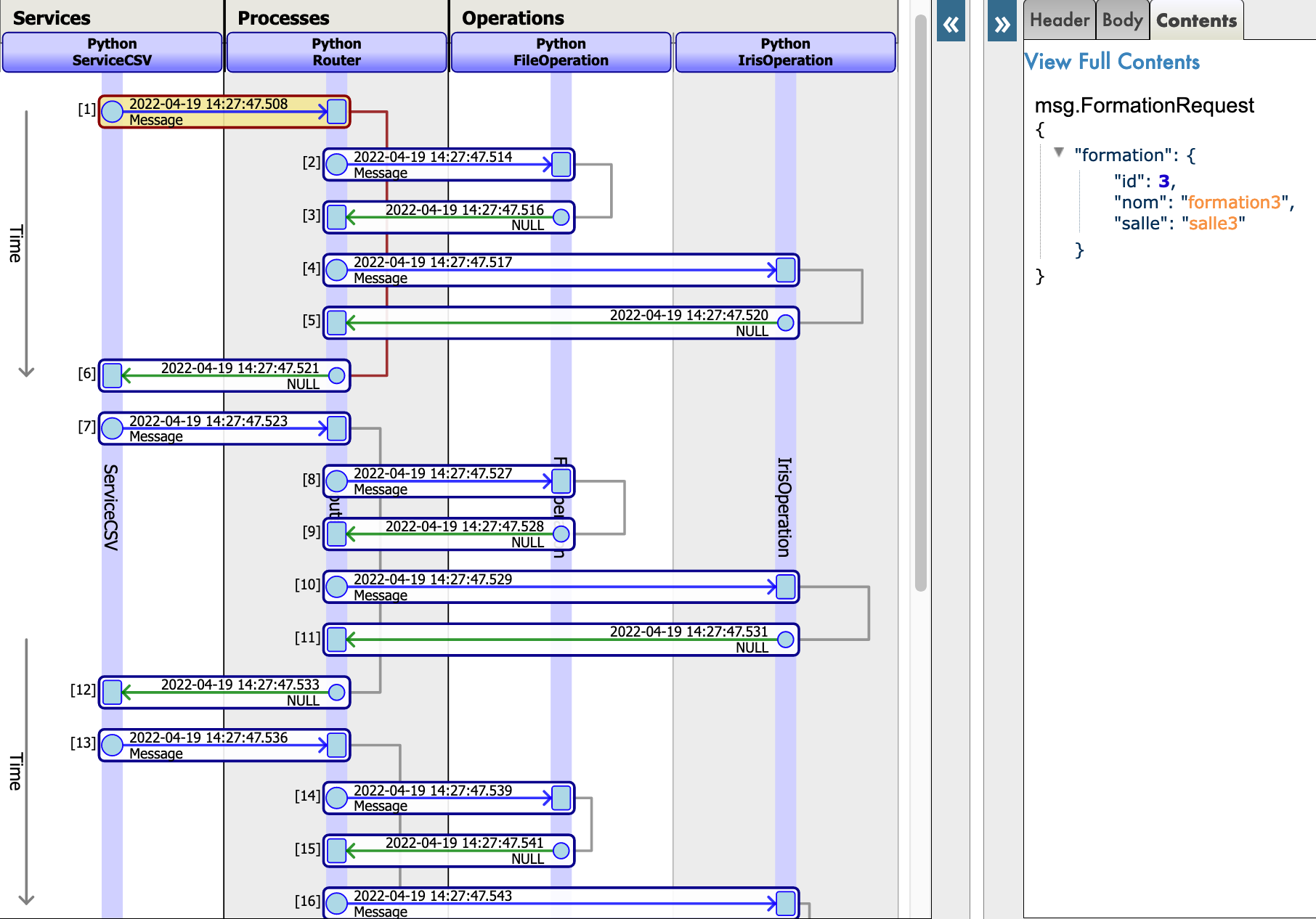1316x919 pixels.
Task: Click the vertical ServiceCSV lane label
Action: pos(110,507)
